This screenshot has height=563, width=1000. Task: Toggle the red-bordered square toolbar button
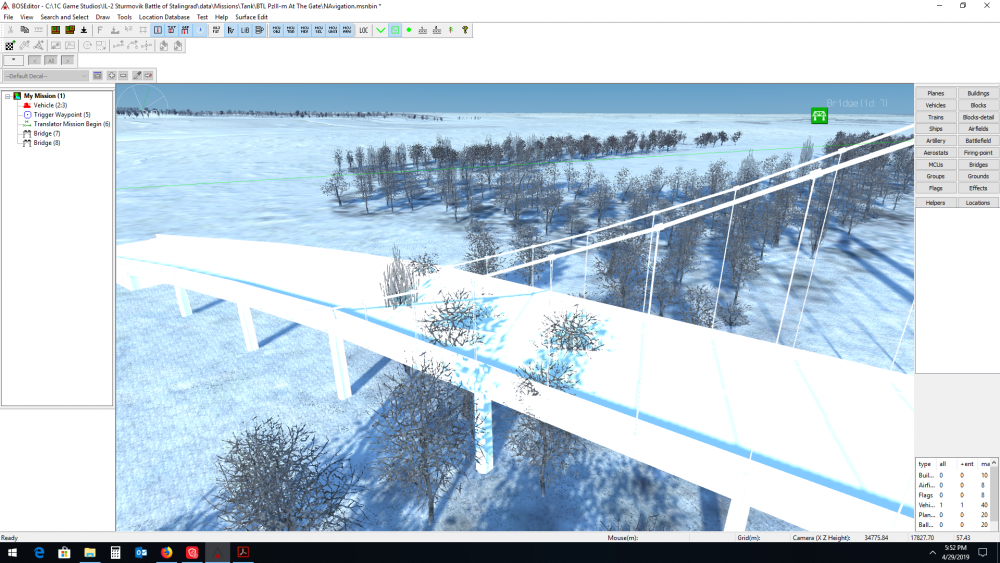(158, 30)
